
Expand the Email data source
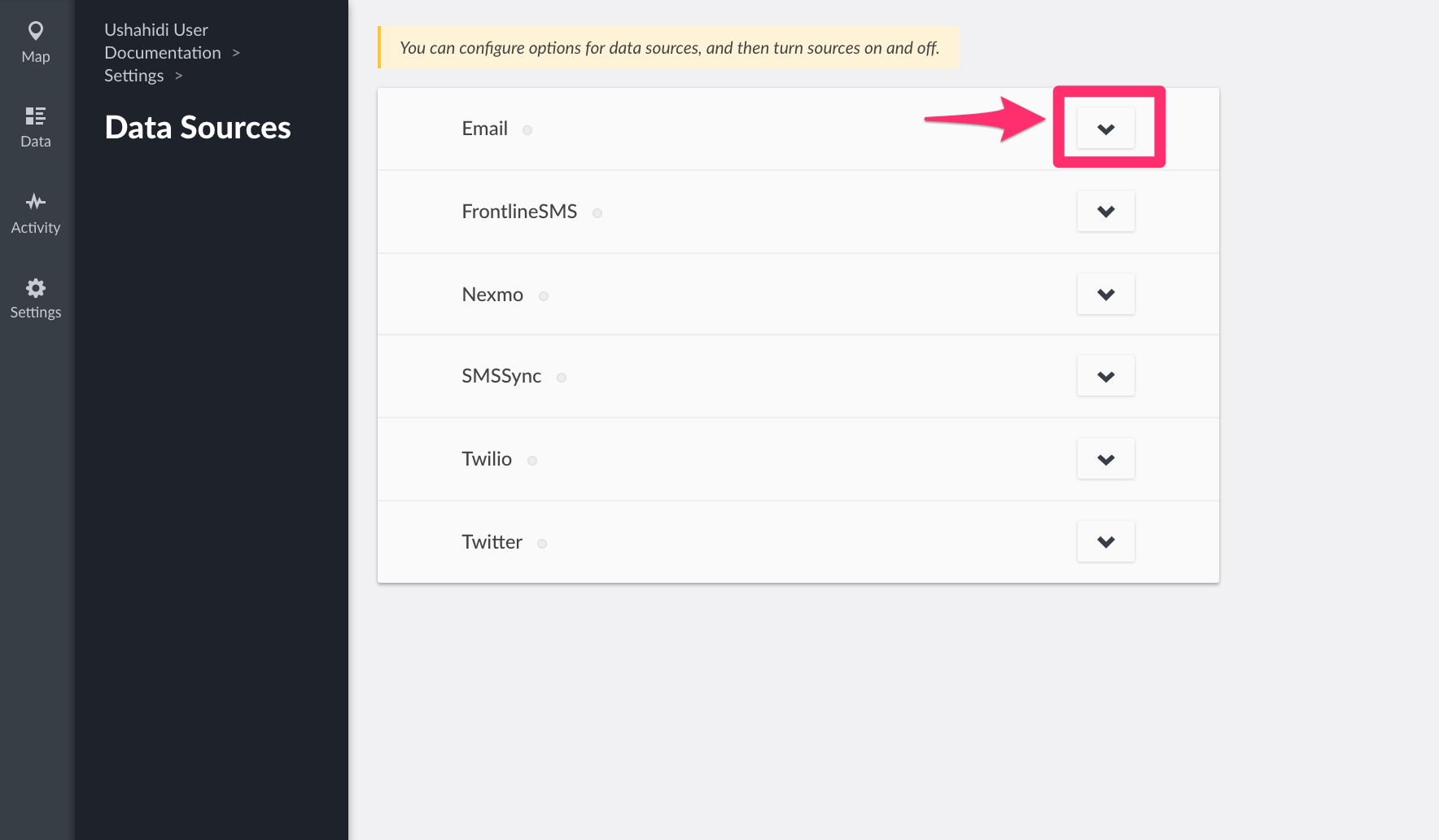(1105, 129)
